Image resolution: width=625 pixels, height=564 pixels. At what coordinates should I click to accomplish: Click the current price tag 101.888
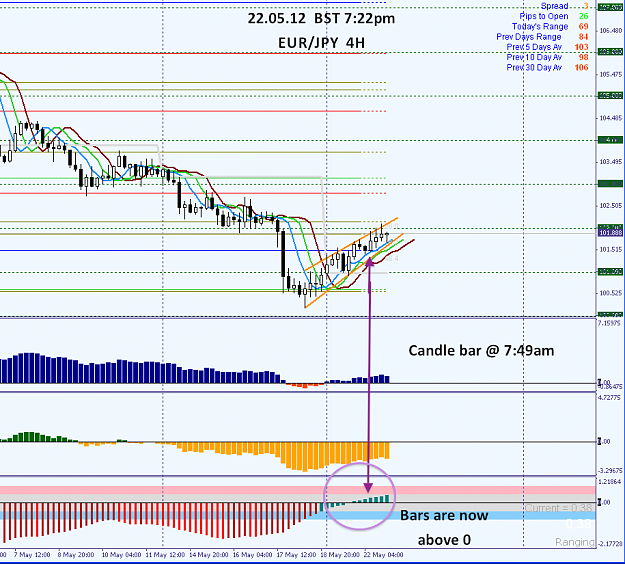pos(611,233)
